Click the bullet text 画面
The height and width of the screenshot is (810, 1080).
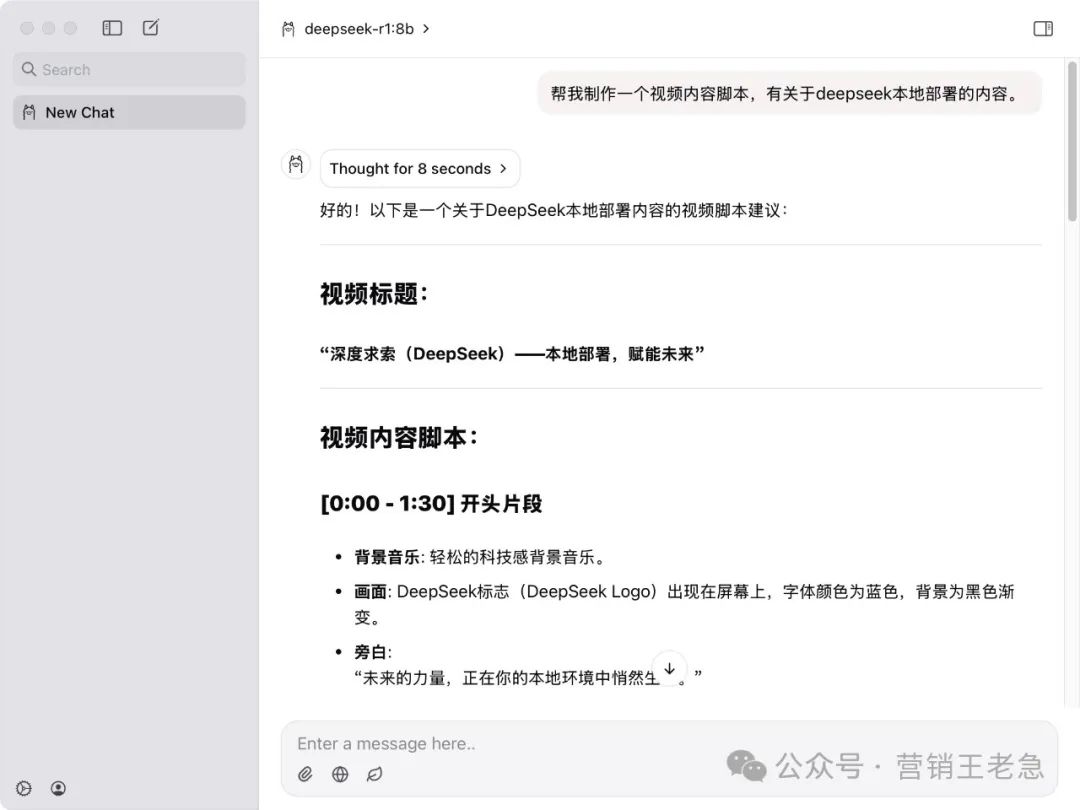(x=371, y=592)
